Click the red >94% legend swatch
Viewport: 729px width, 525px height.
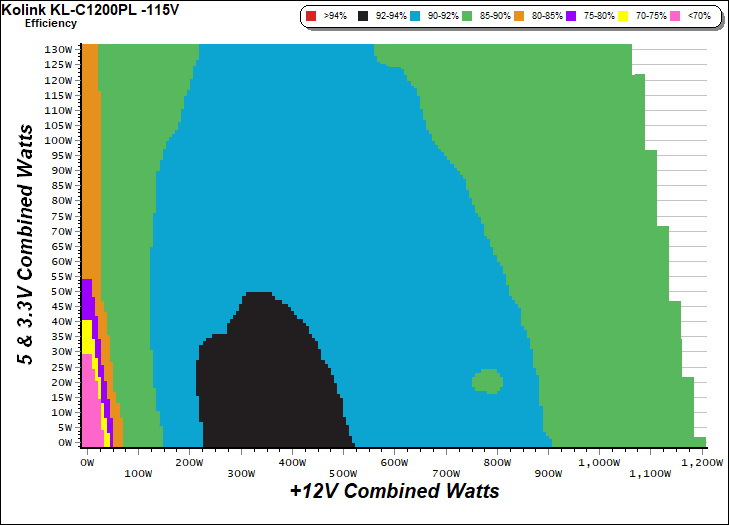click(312, 17)
